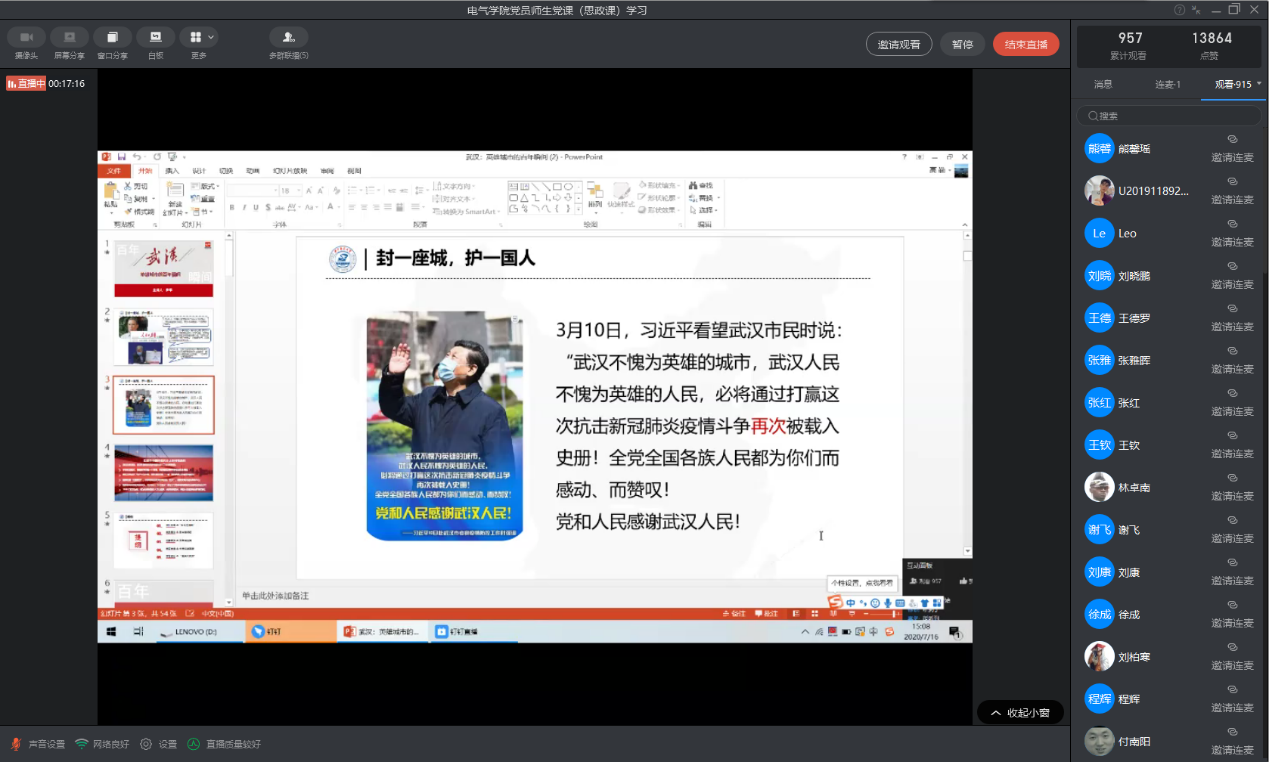Click the viewer search (搜索) field
The image size is (1269, 762).
1170,116
